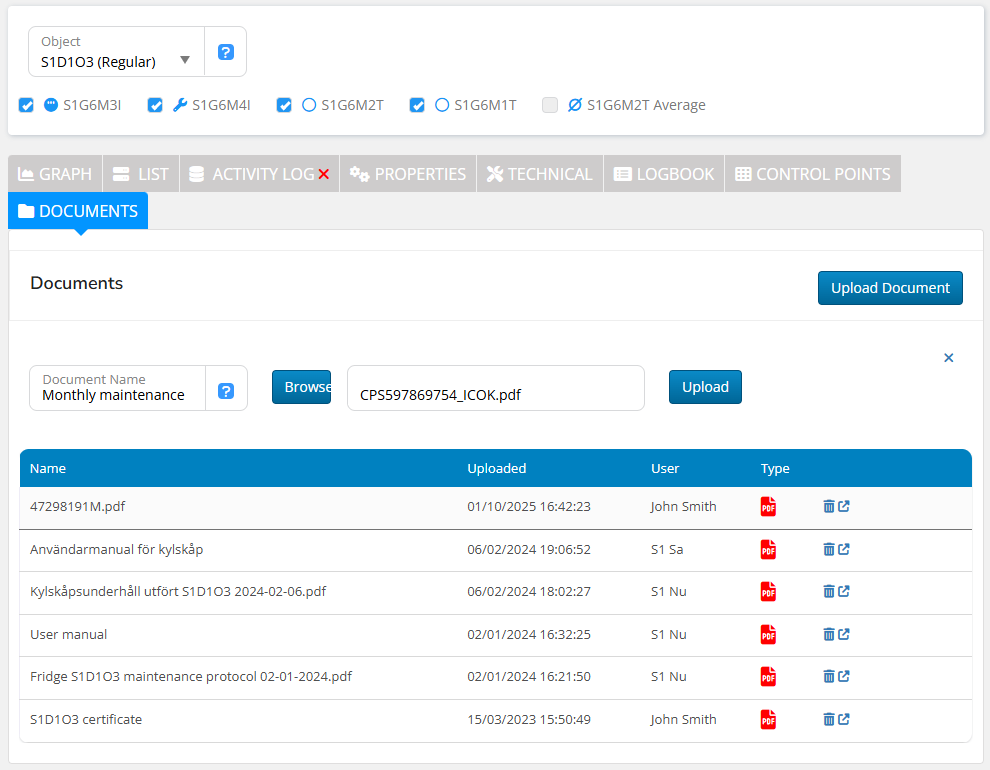Viewport: 990px width, 770px height.
Task: Click the Upload button next to filename
Action: pos(705,387)
